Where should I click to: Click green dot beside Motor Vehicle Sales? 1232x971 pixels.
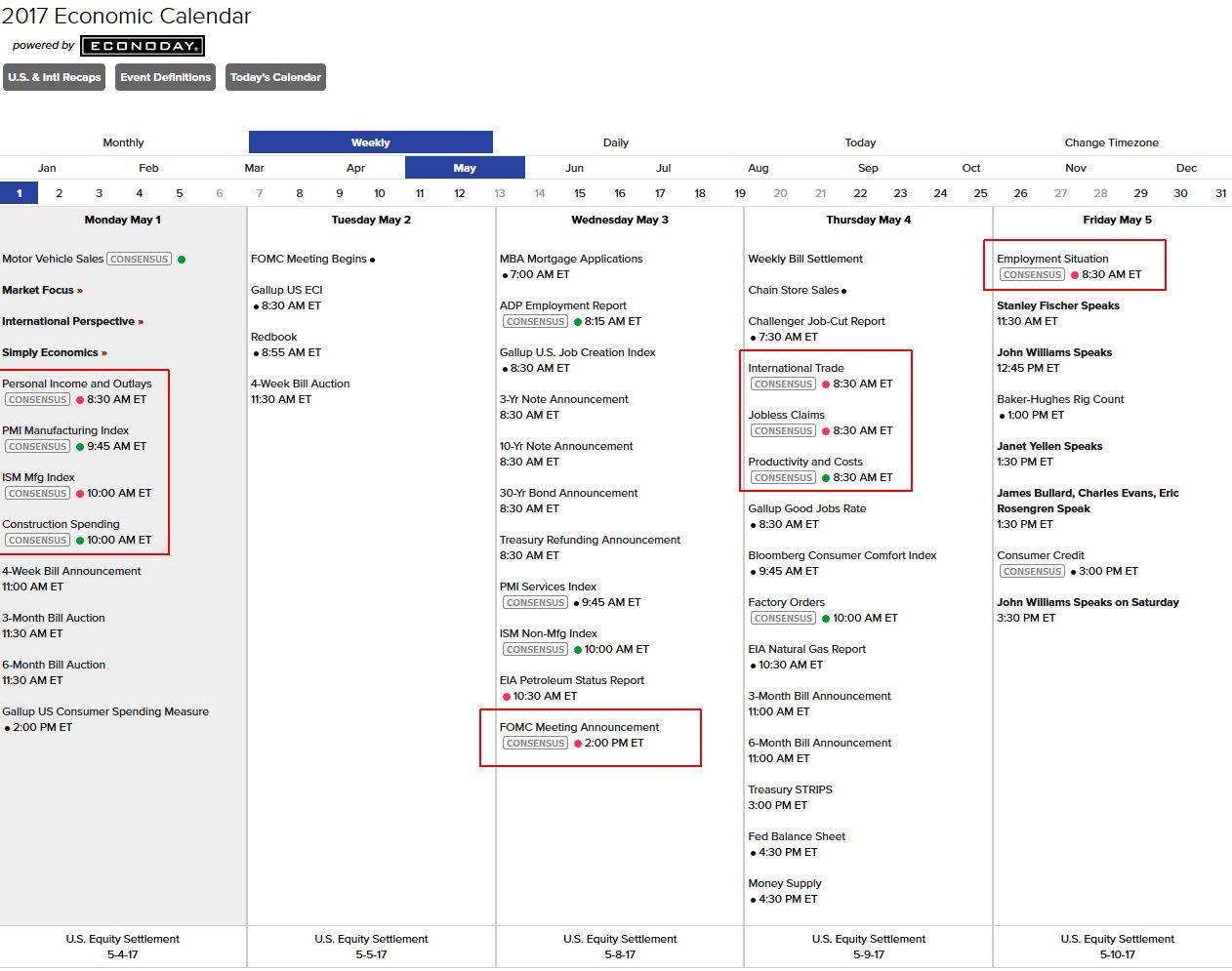coord(182,260)
